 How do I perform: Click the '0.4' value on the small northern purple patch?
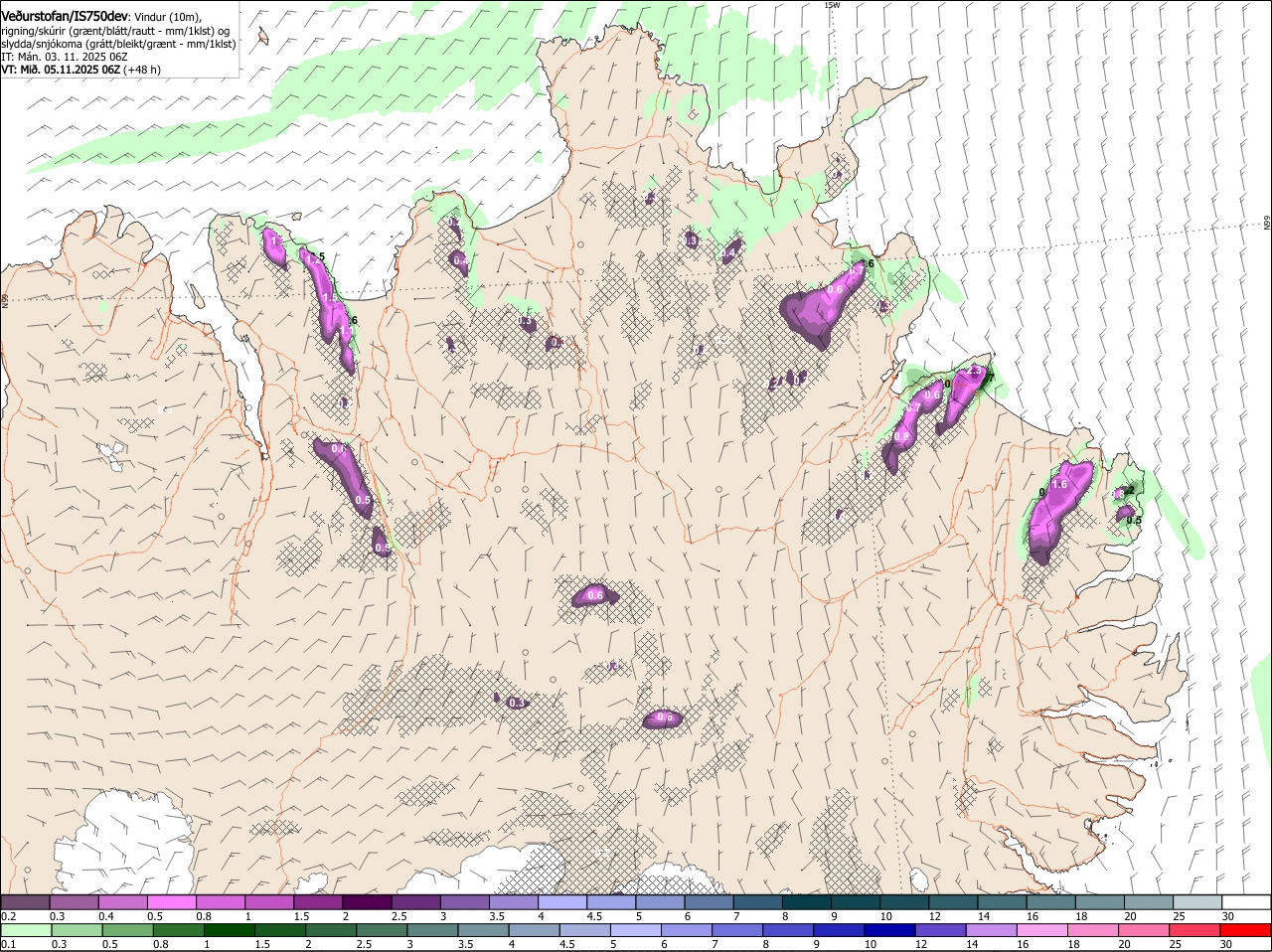(x=729, y=254)
